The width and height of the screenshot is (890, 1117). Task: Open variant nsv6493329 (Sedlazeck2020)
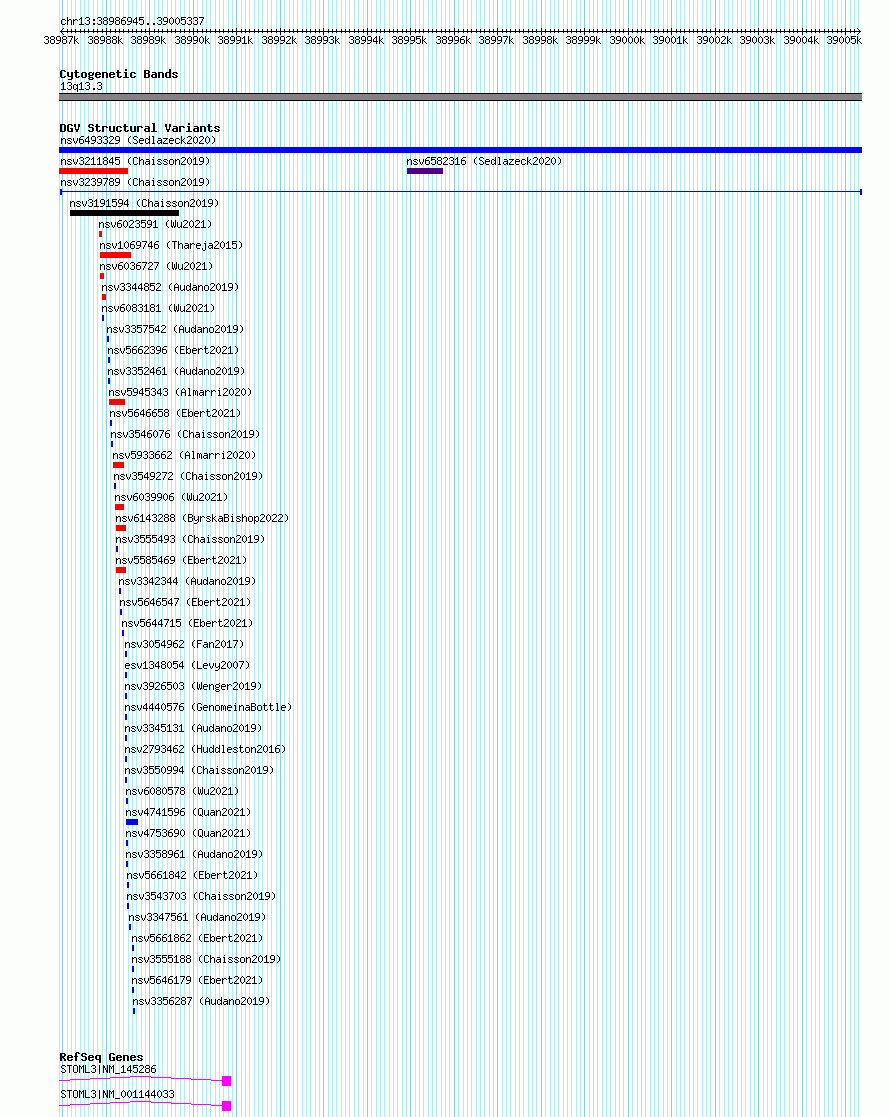tap(138, 140)
